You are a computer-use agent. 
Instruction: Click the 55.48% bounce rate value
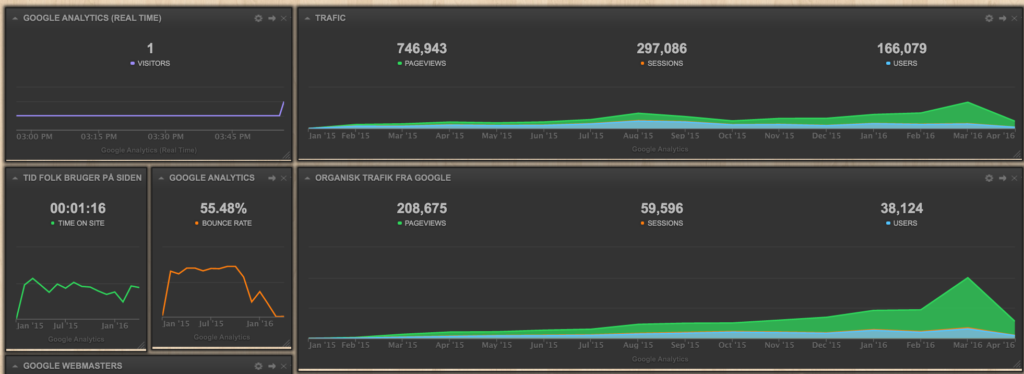(x=223, y=209)
